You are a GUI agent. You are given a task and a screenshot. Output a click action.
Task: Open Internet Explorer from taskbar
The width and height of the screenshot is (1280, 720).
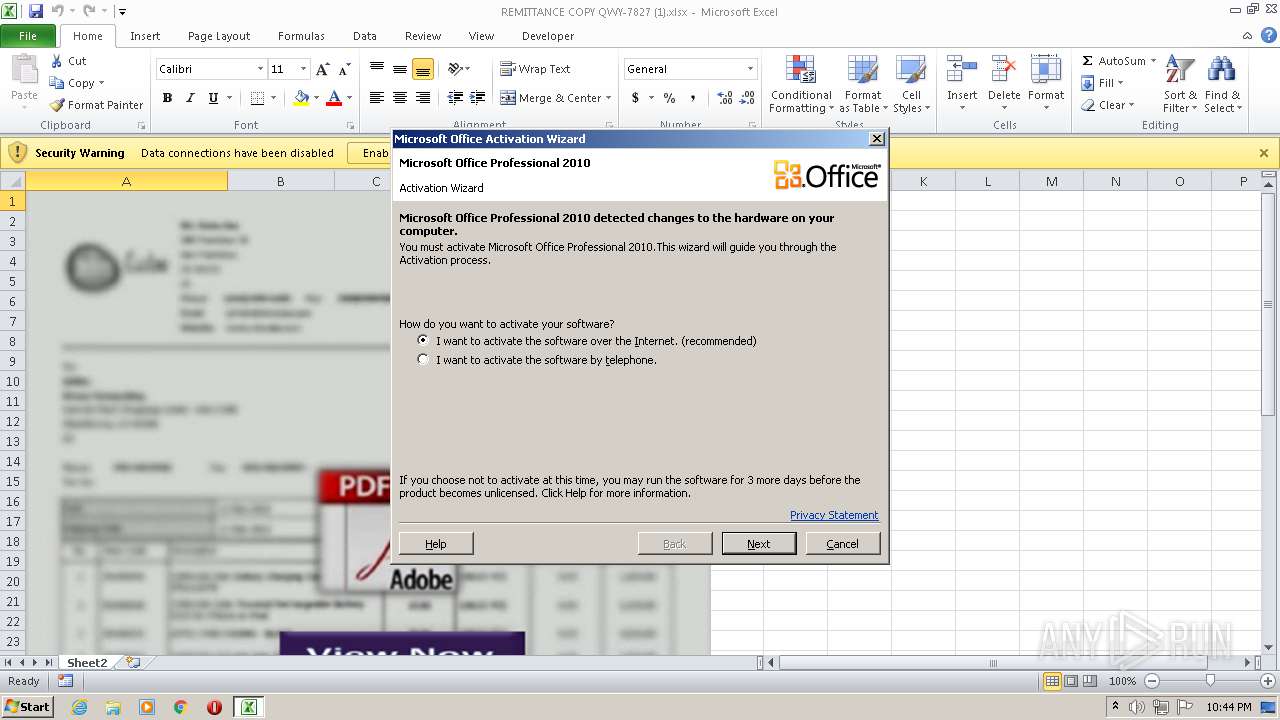(79, 707)
